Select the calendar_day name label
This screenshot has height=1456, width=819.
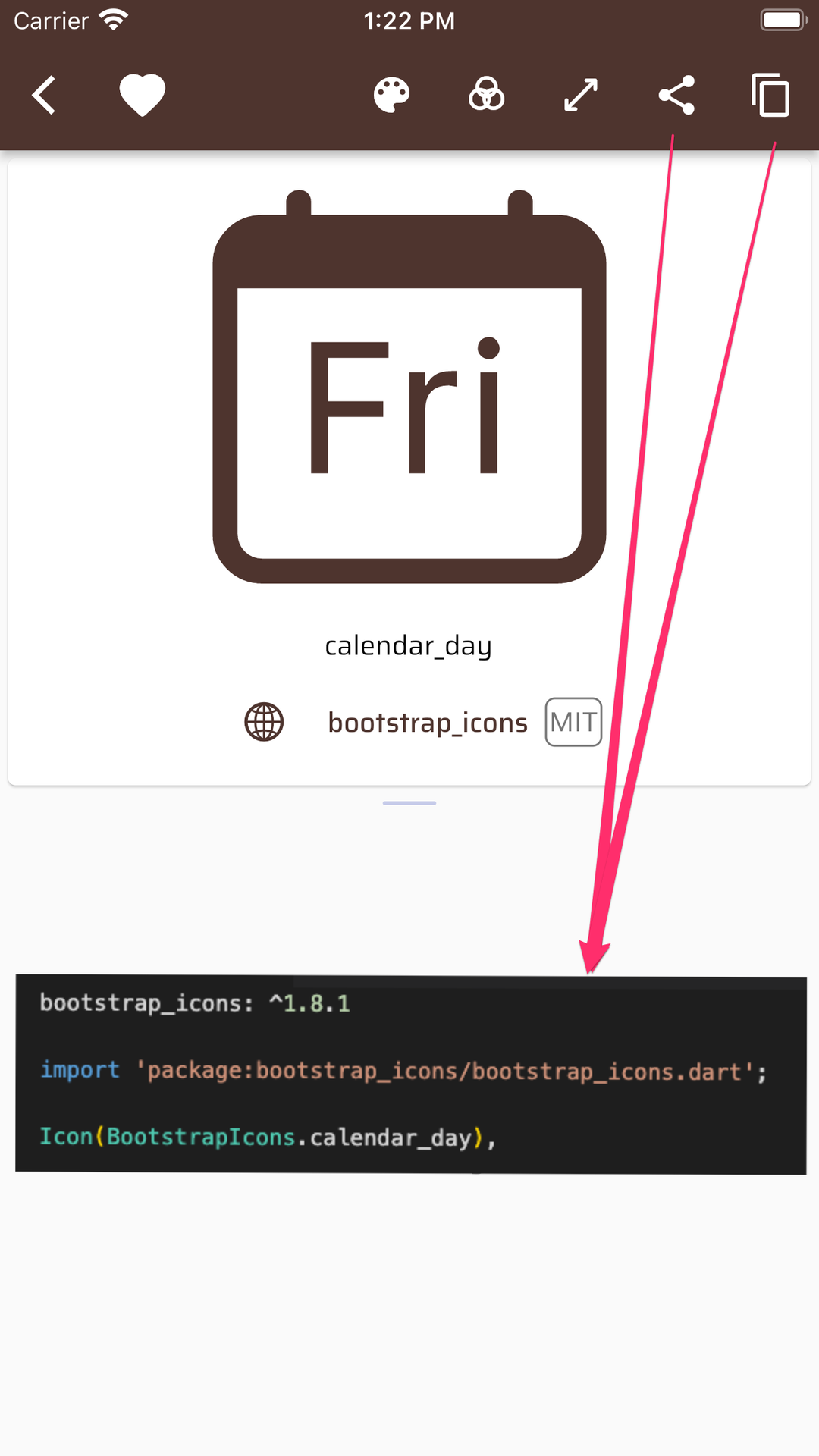[x=408, y=646]
